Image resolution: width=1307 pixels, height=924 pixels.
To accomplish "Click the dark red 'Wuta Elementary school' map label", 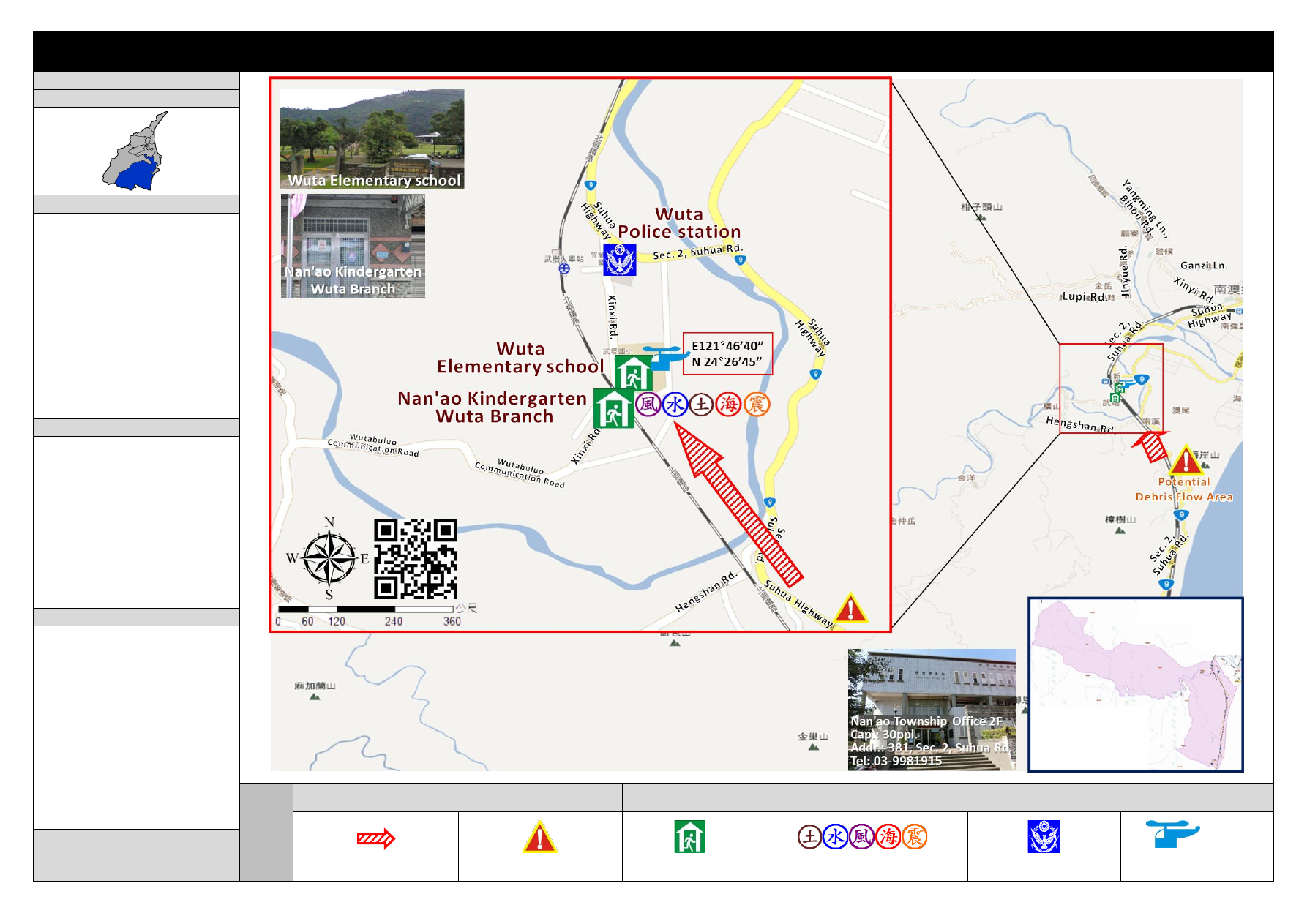I will pos(520,358).
